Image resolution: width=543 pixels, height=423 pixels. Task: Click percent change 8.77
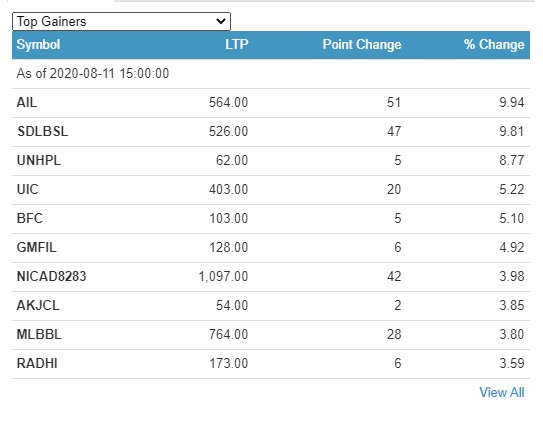coord(512,160)
